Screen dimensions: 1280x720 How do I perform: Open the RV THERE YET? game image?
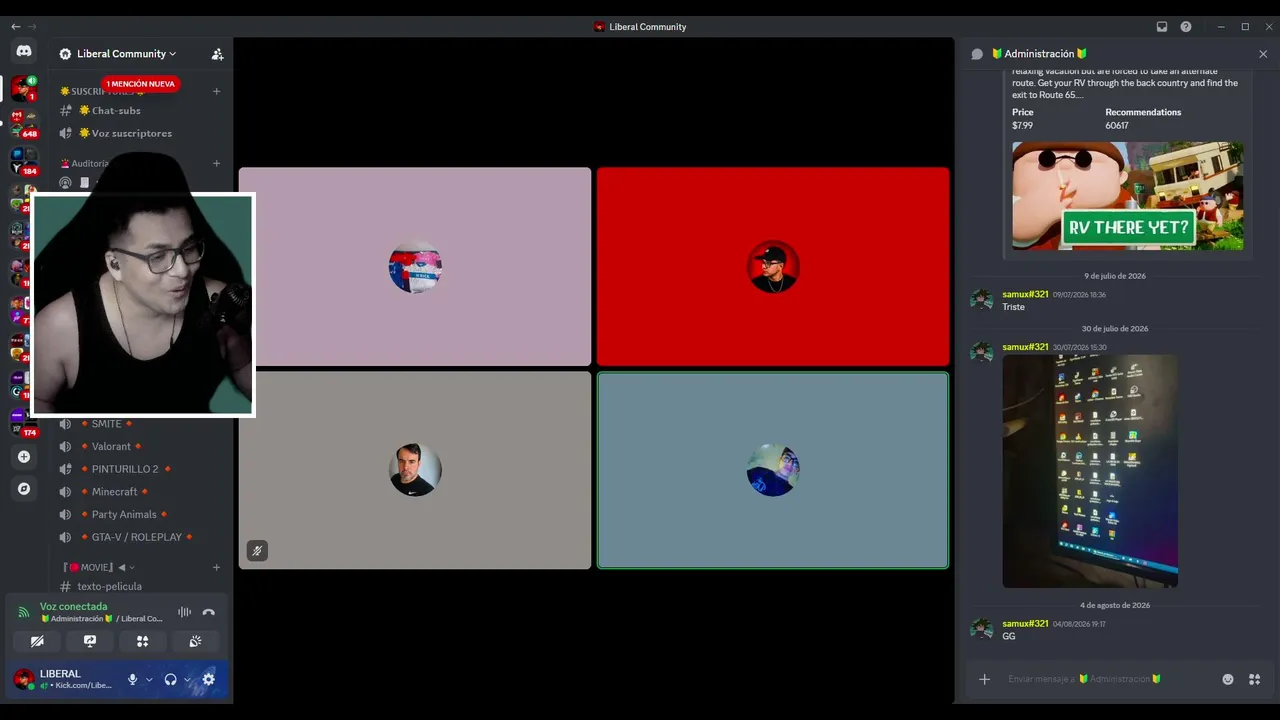point(1128,196)
